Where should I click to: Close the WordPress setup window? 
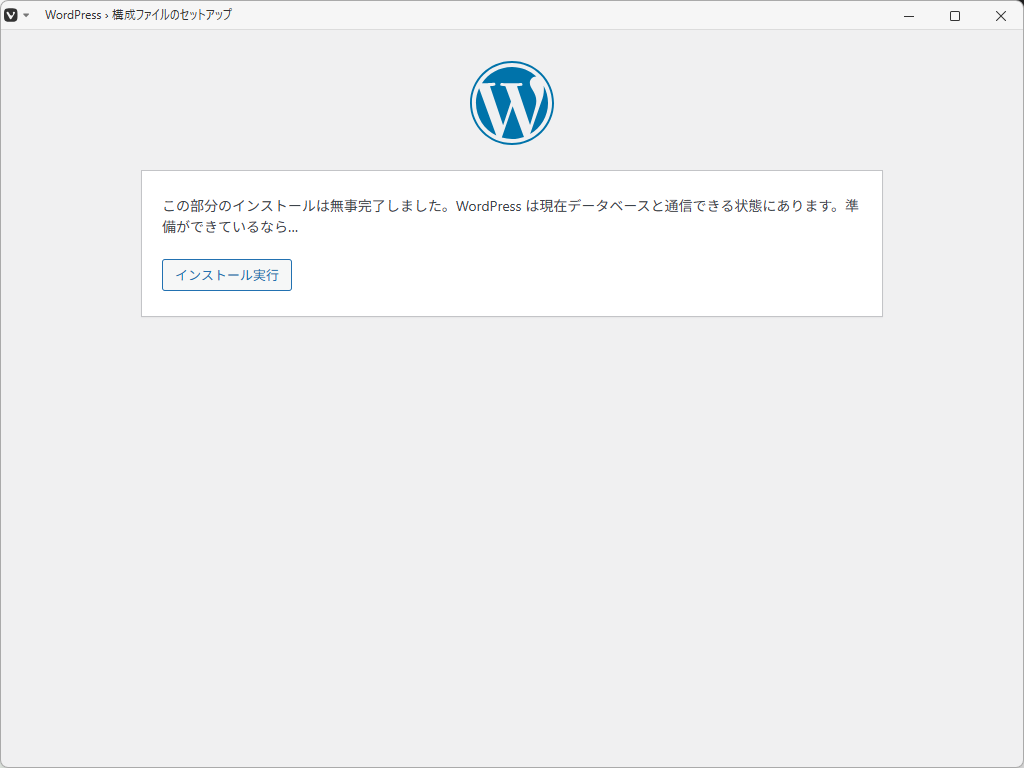(1000, 16)
